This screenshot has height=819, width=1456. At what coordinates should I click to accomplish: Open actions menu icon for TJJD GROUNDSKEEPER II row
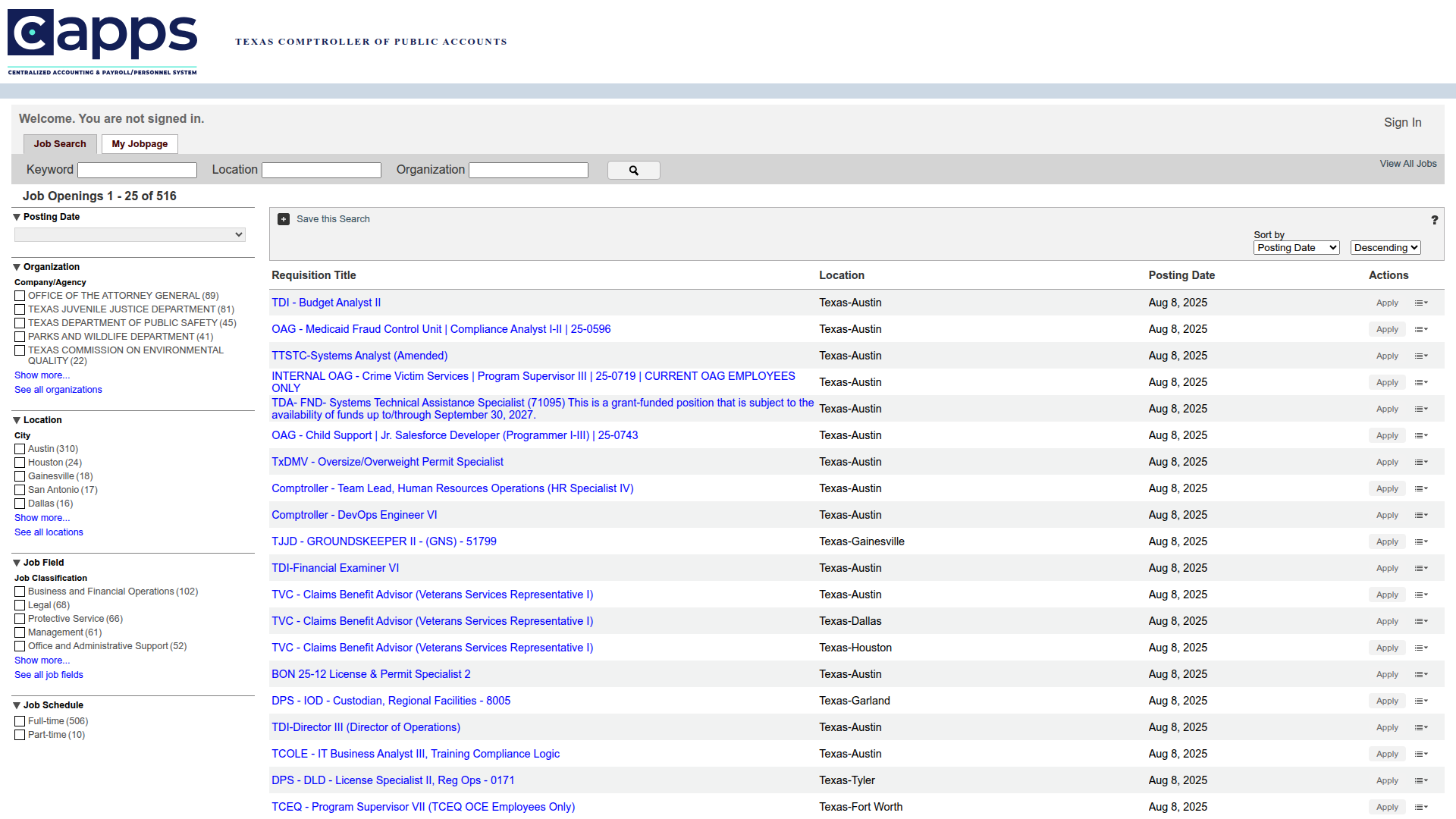click(1421, 542)
